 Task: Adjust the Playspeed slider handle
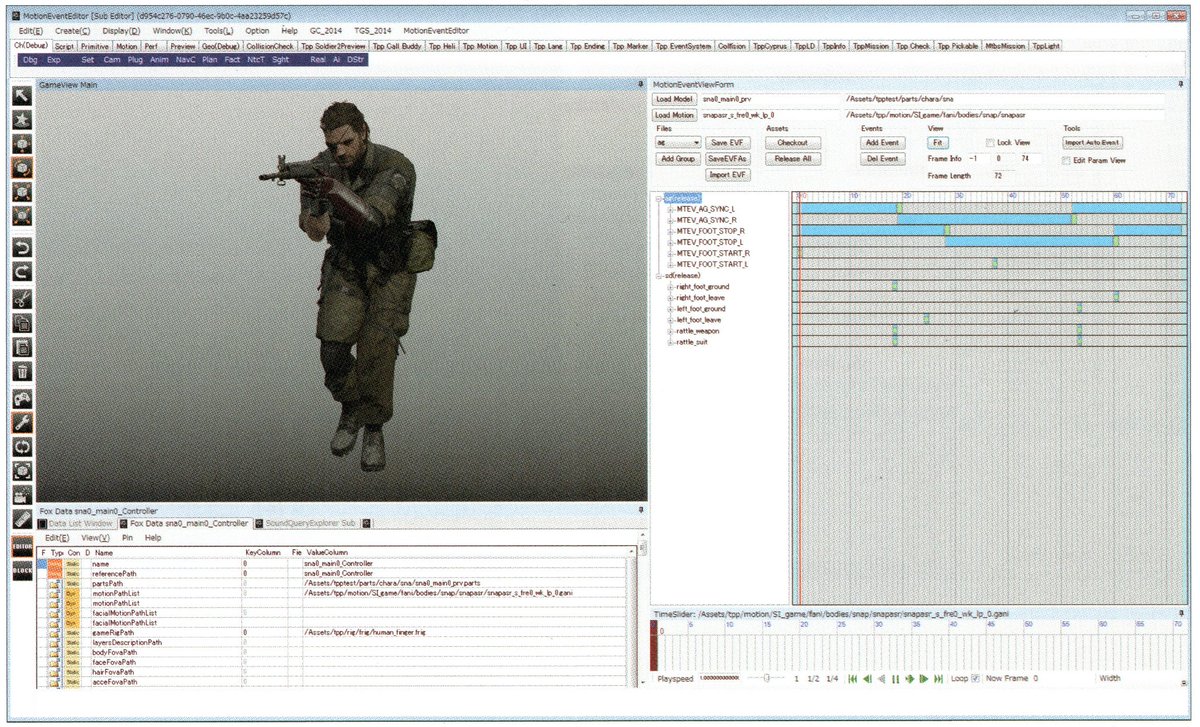(767, 679)
